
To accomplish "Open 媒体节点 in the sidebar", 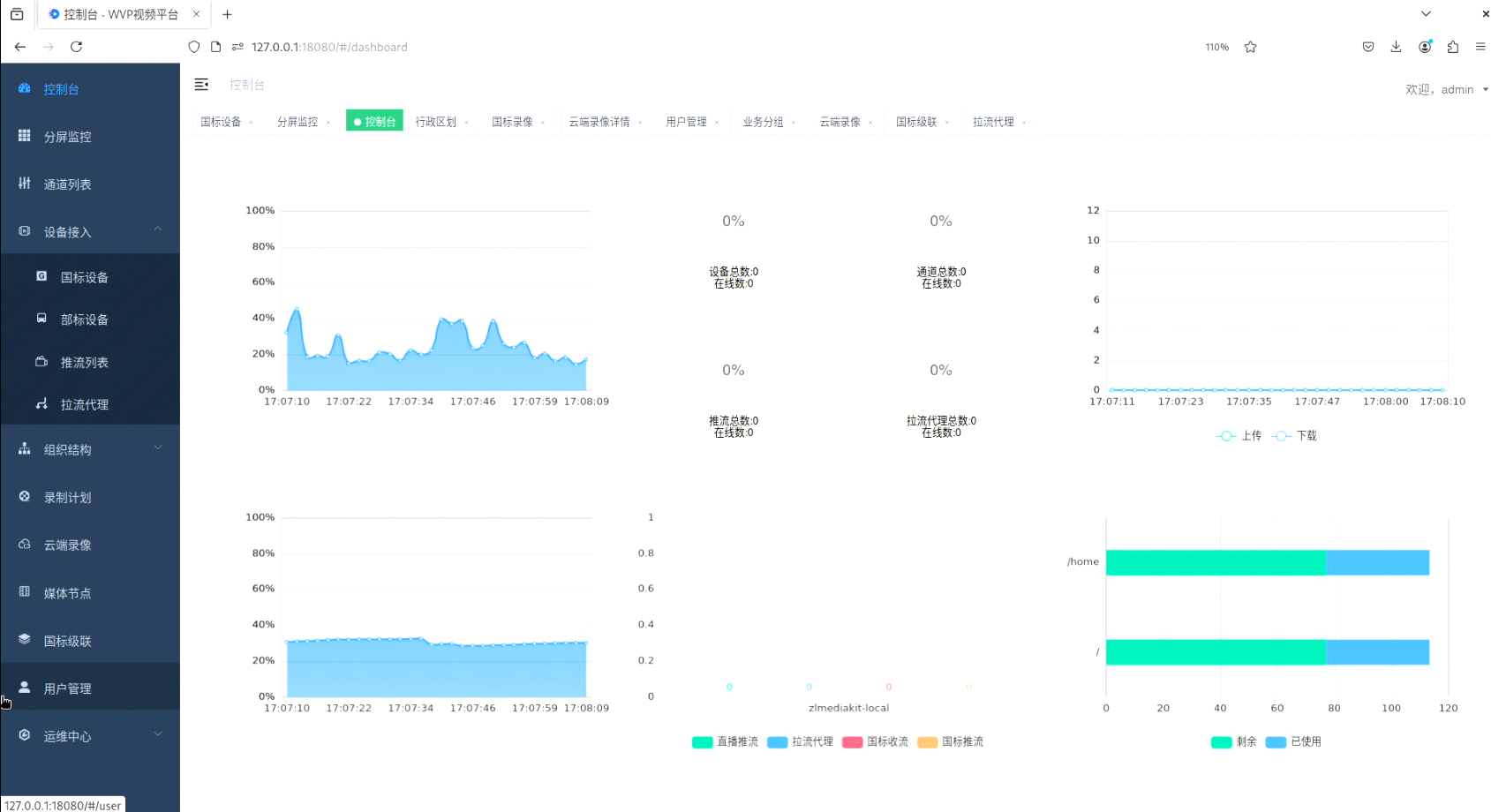I will coord(68,593).
